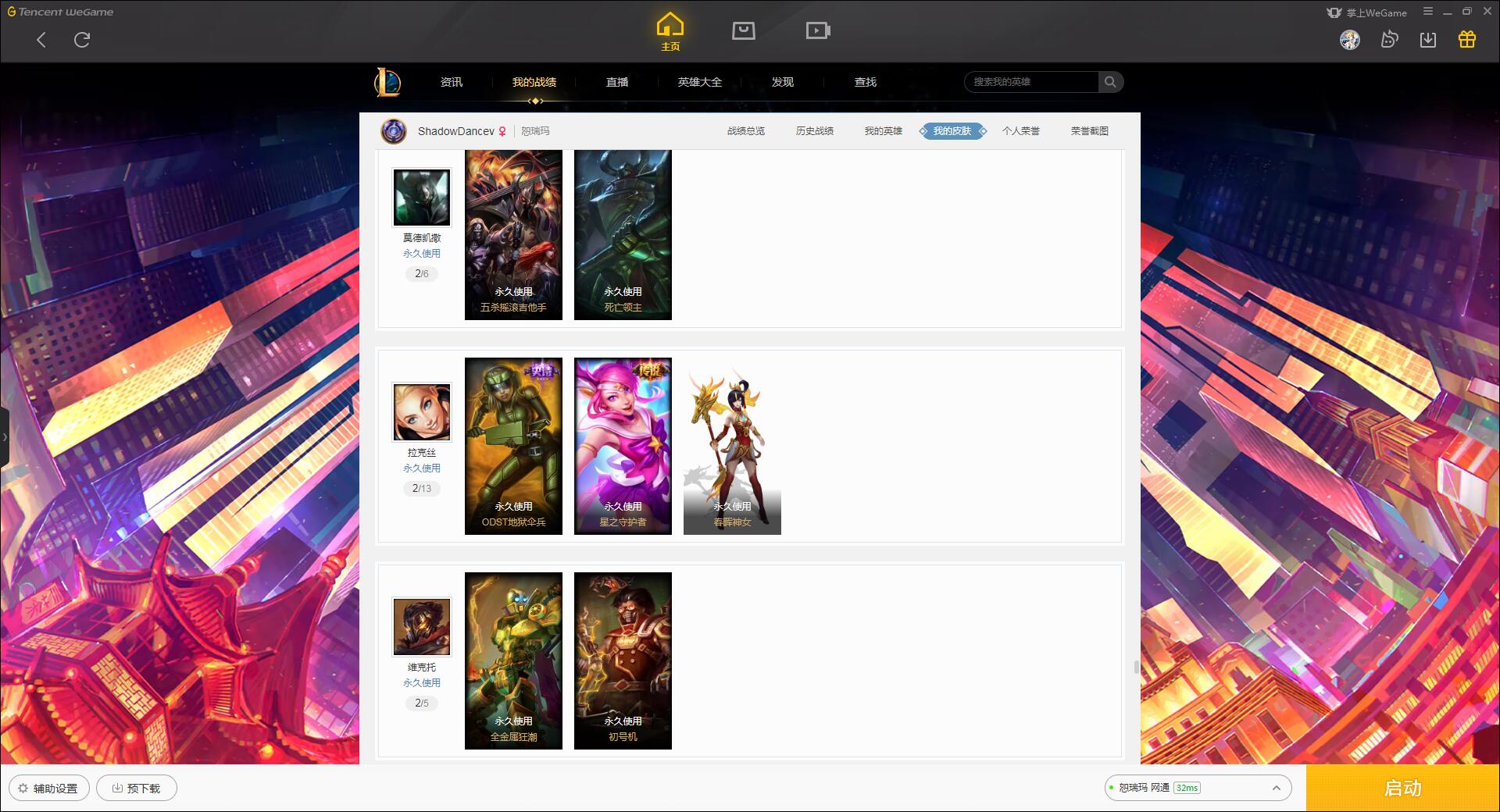This screenshot has height=812, width=1500.
Task: Open the download manager icon
Action: click(x=1428, y=39)
